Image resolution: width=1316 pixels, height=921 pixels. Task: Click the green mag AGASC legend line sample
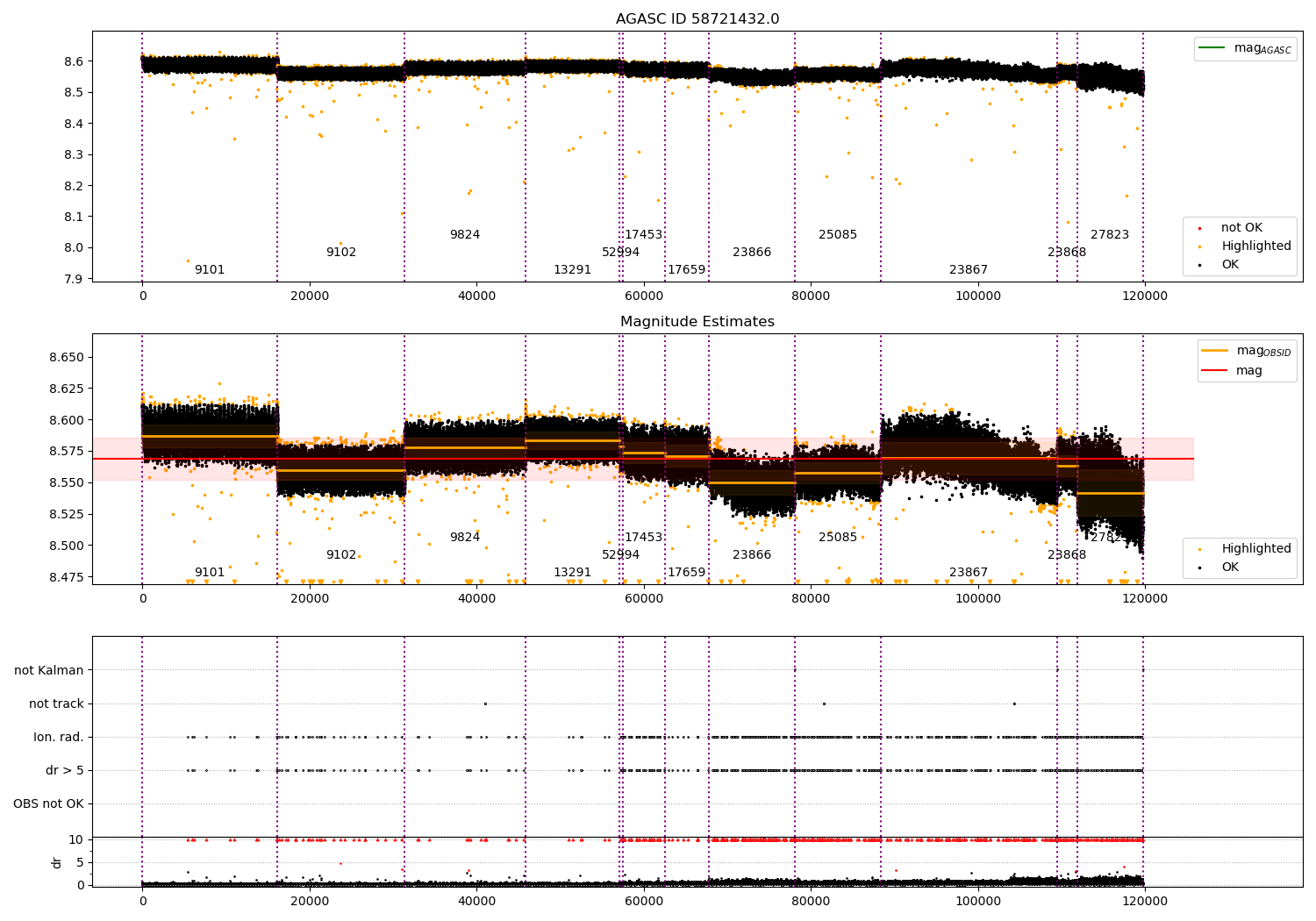click(1212, 48)
